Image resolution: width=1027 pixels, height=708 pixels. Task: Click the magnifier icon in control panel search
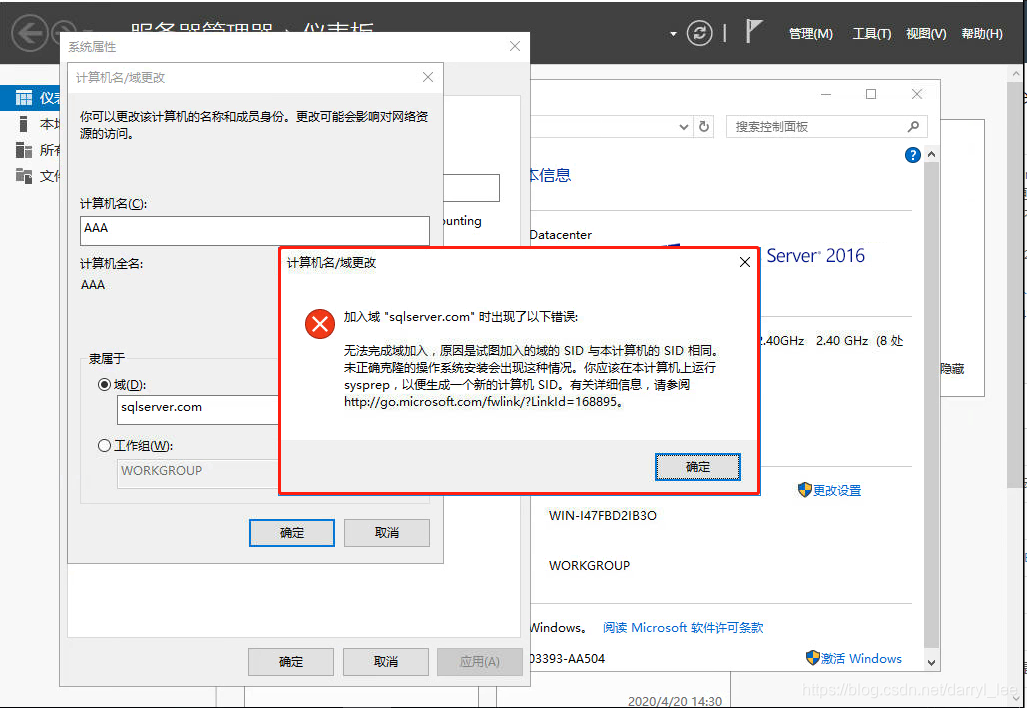pos(913,126)
